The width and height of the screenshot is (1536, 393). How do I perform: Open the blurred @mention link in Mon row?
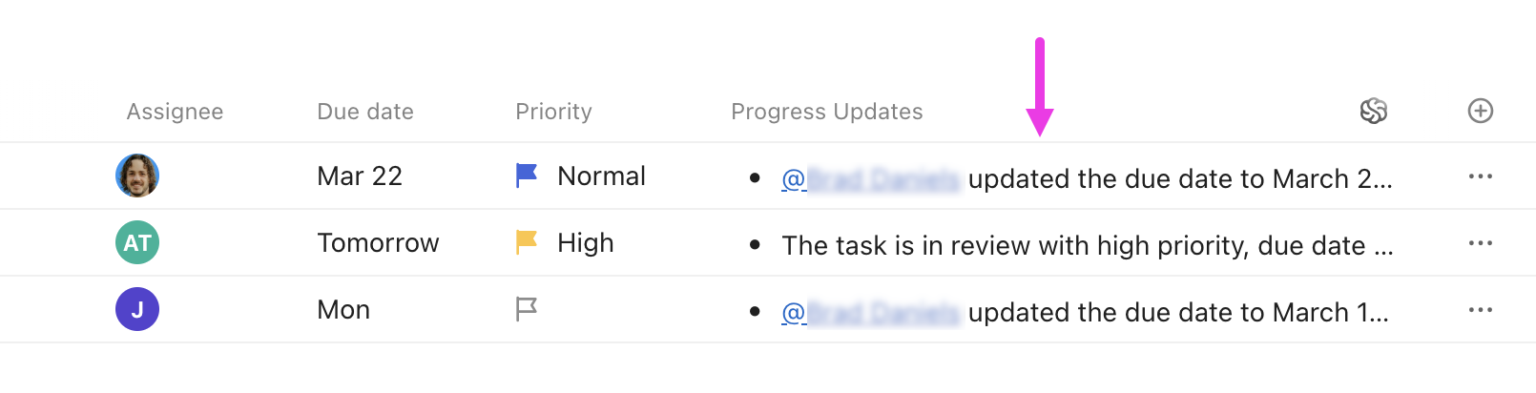[x=871, y=313]
